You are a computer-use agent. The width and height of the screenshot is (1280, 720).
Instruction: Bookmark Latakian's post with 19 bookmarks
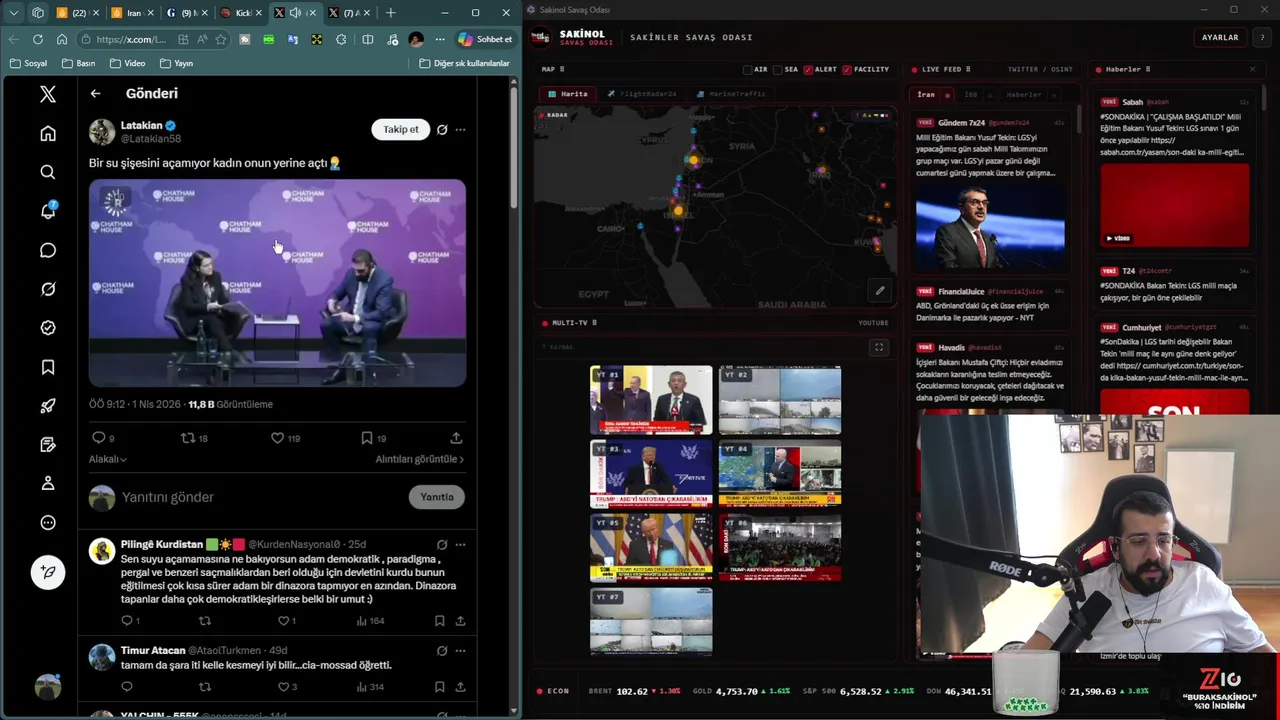pyautogui.click(x=367, y=438)
